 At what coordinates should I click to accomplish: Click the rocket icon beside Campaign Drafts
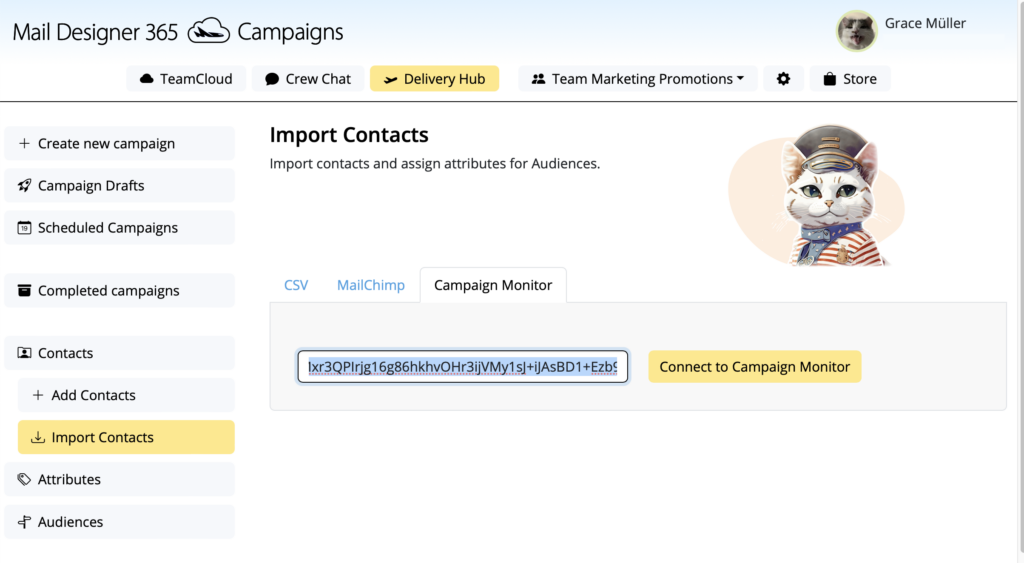[x=24, y=185]
